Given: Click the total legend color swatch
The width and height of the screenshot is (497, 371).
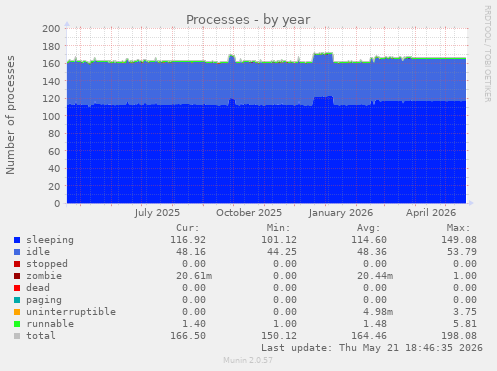Looking at the screenshot, I should pyautogui.click(x=17, y=336).
